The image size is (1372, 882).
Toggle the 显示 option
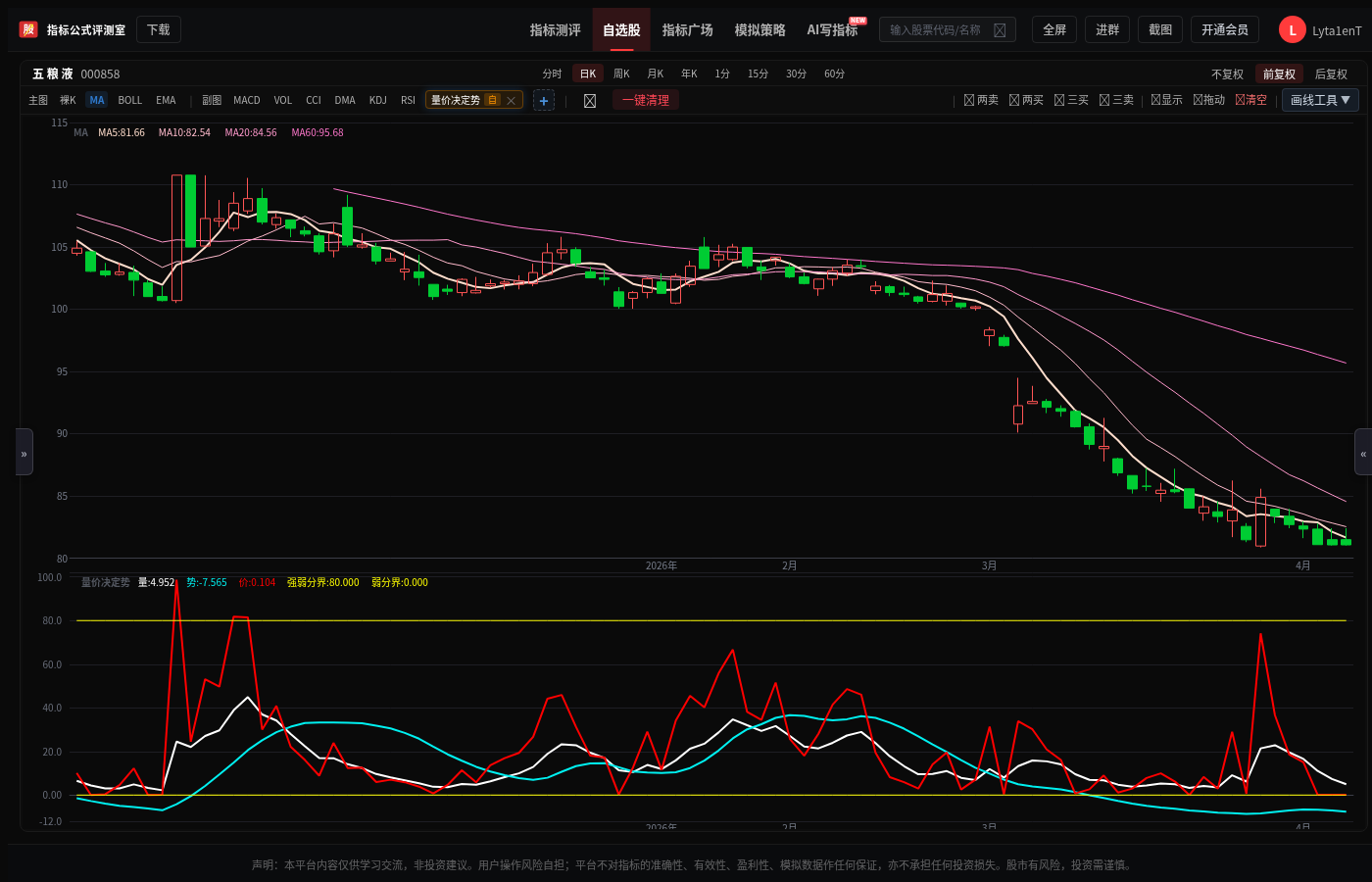(x=1166, y=100)
